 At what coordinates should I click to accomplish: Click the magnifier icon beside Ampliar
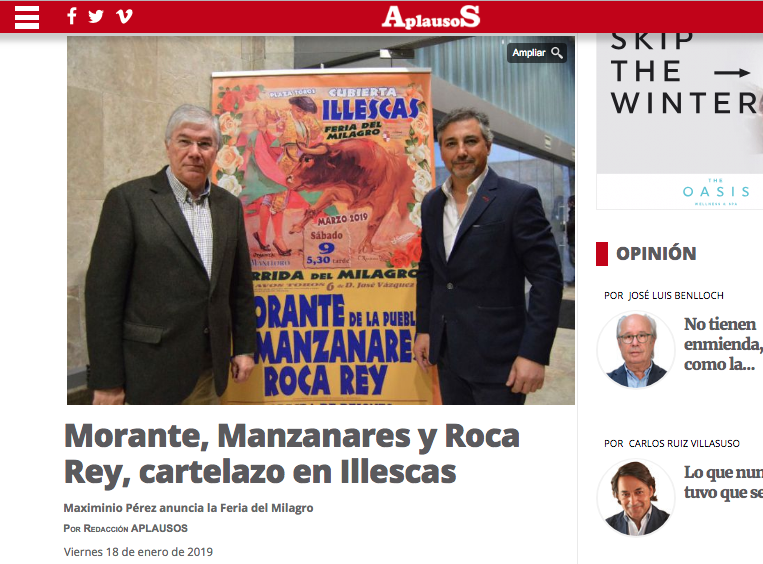point(557,53)
